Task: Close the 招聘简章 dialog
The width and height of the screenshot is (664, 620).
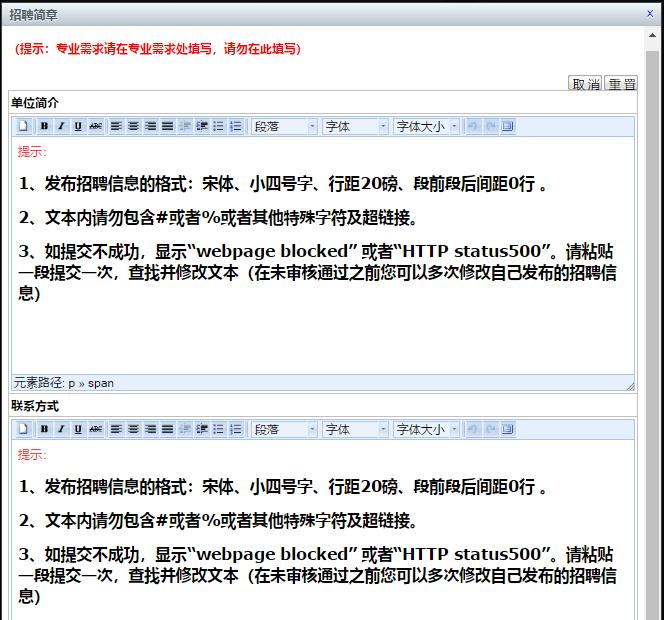Action: 651,13
